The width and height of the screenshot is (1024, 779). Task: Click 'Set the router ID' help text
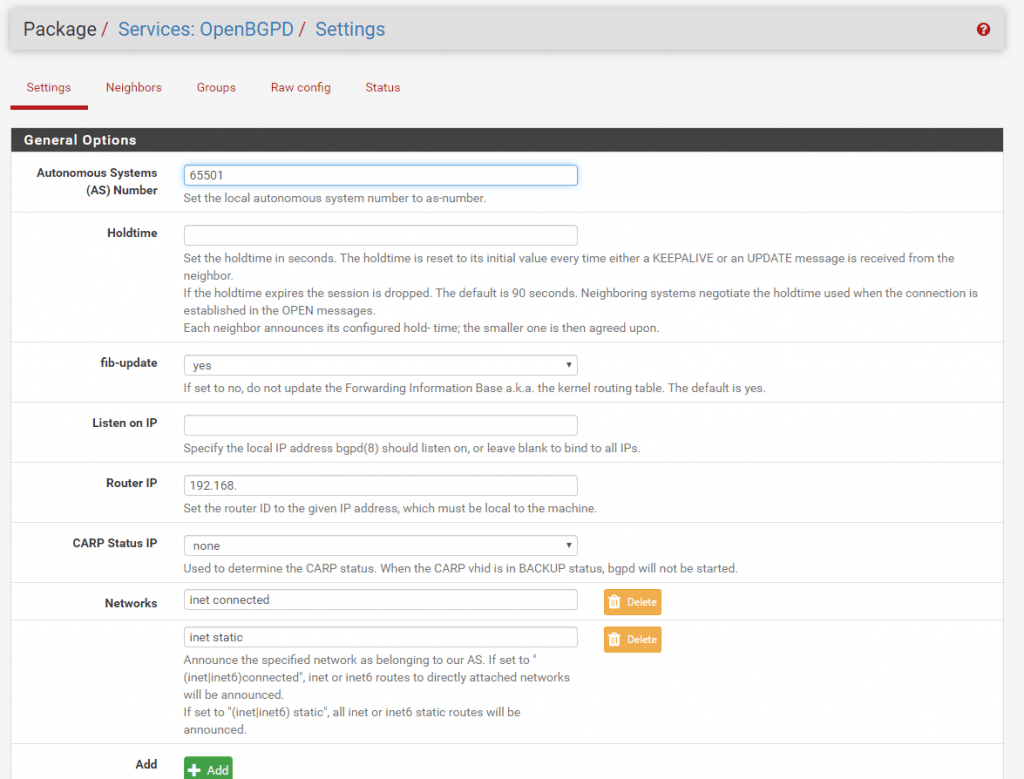pos(390,508)
